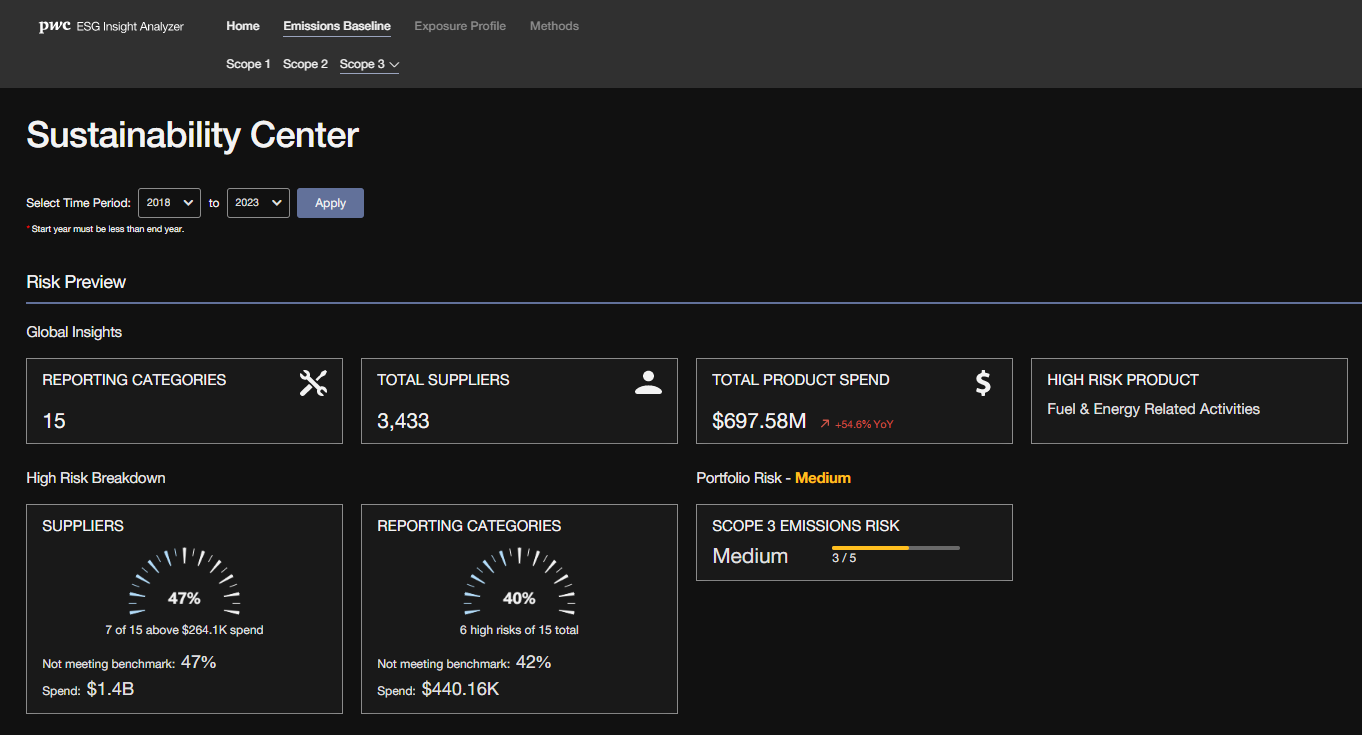Switch to the Emissions Baseline tab
The image size is (1362, 735).
coord(337,26)
